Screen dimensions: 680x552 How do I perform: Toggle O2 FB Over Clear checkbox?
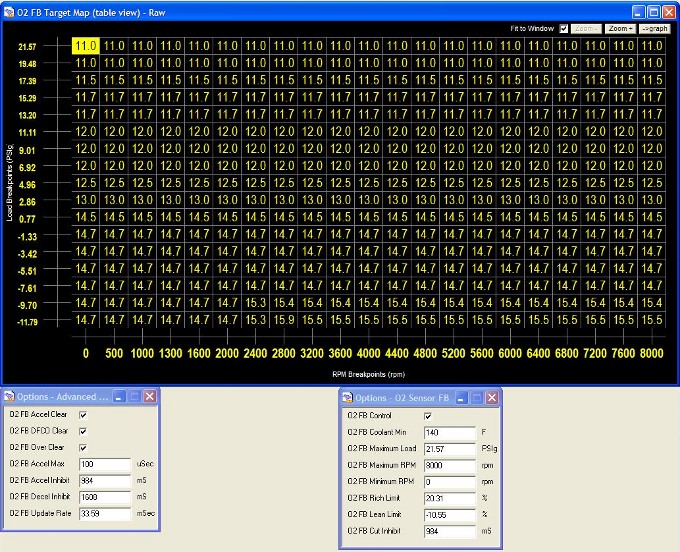(x=83, y=447)
